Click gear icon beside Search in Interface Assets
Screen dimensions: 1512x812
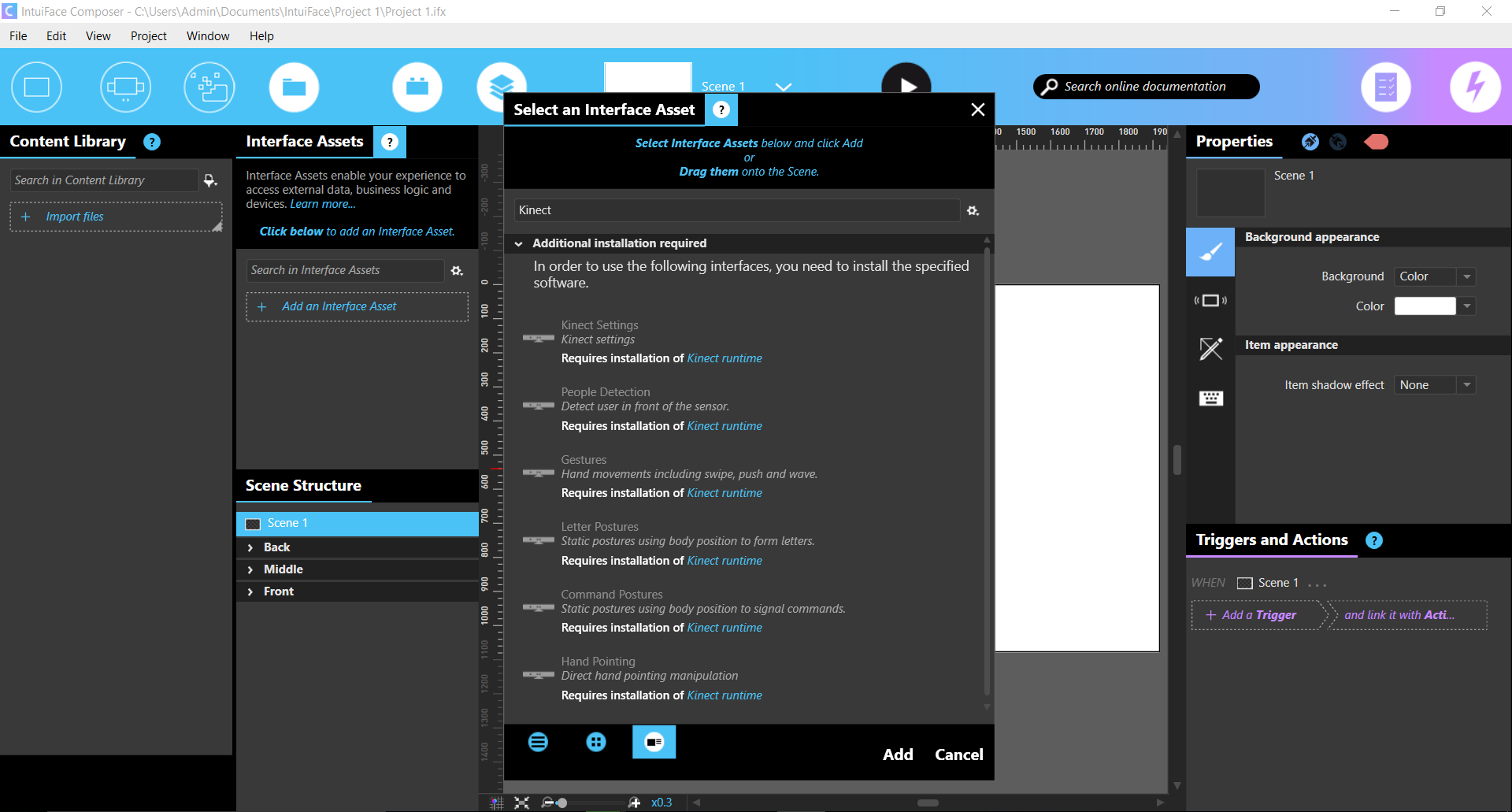pos(457,270)
